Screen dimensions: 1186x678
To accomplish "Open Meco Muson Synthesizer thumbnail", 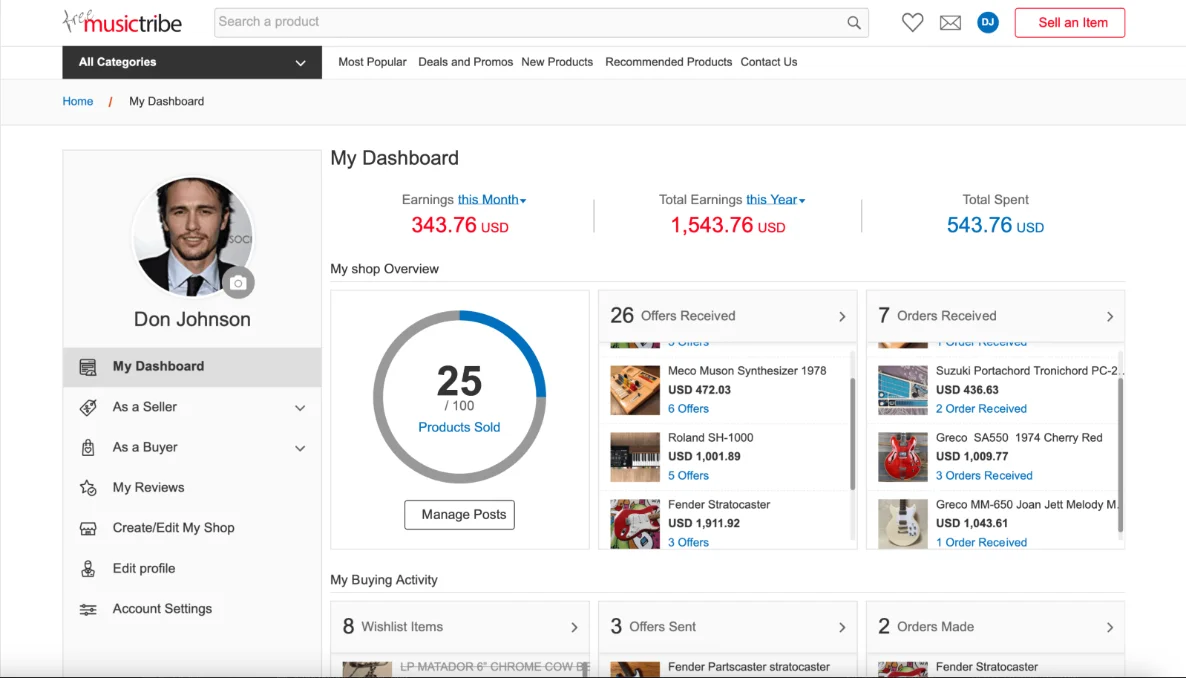I will click(x=635, y=390).
